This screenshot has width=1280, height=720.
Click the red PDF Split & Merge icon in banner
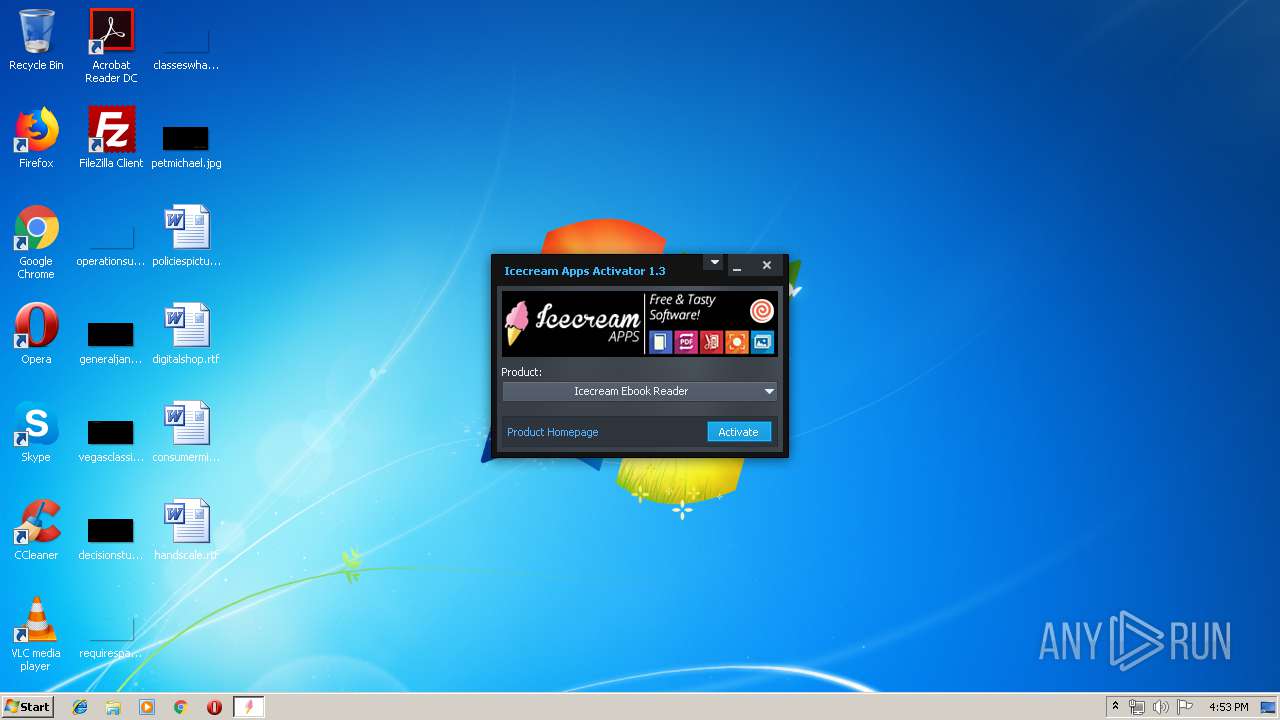click(711, 342)
